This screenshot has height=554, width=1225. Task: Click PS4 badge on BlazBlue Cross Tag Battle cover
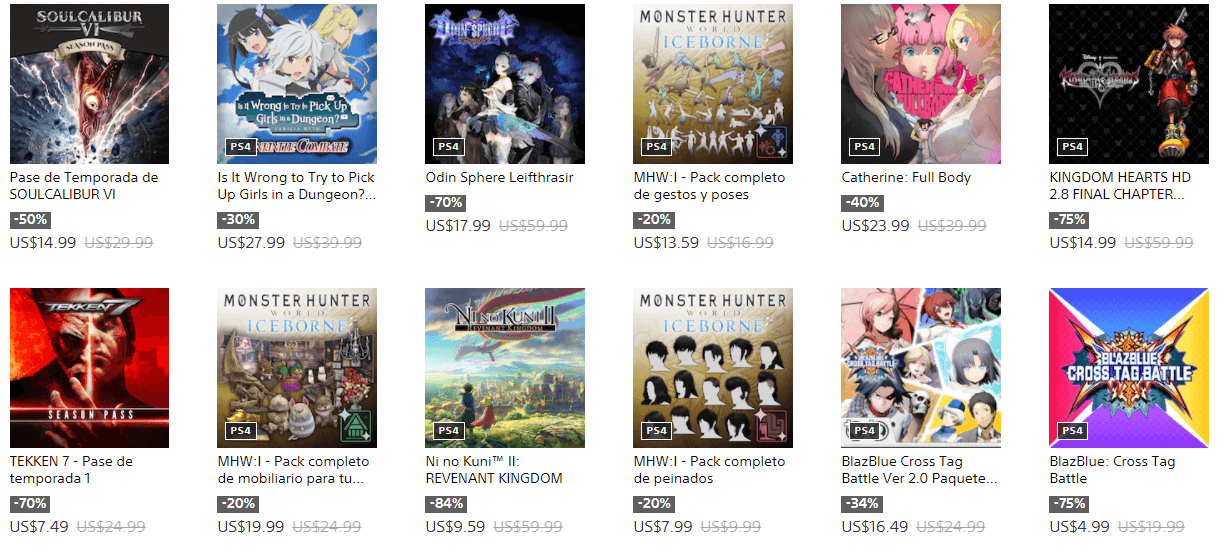coord(1071,431)
